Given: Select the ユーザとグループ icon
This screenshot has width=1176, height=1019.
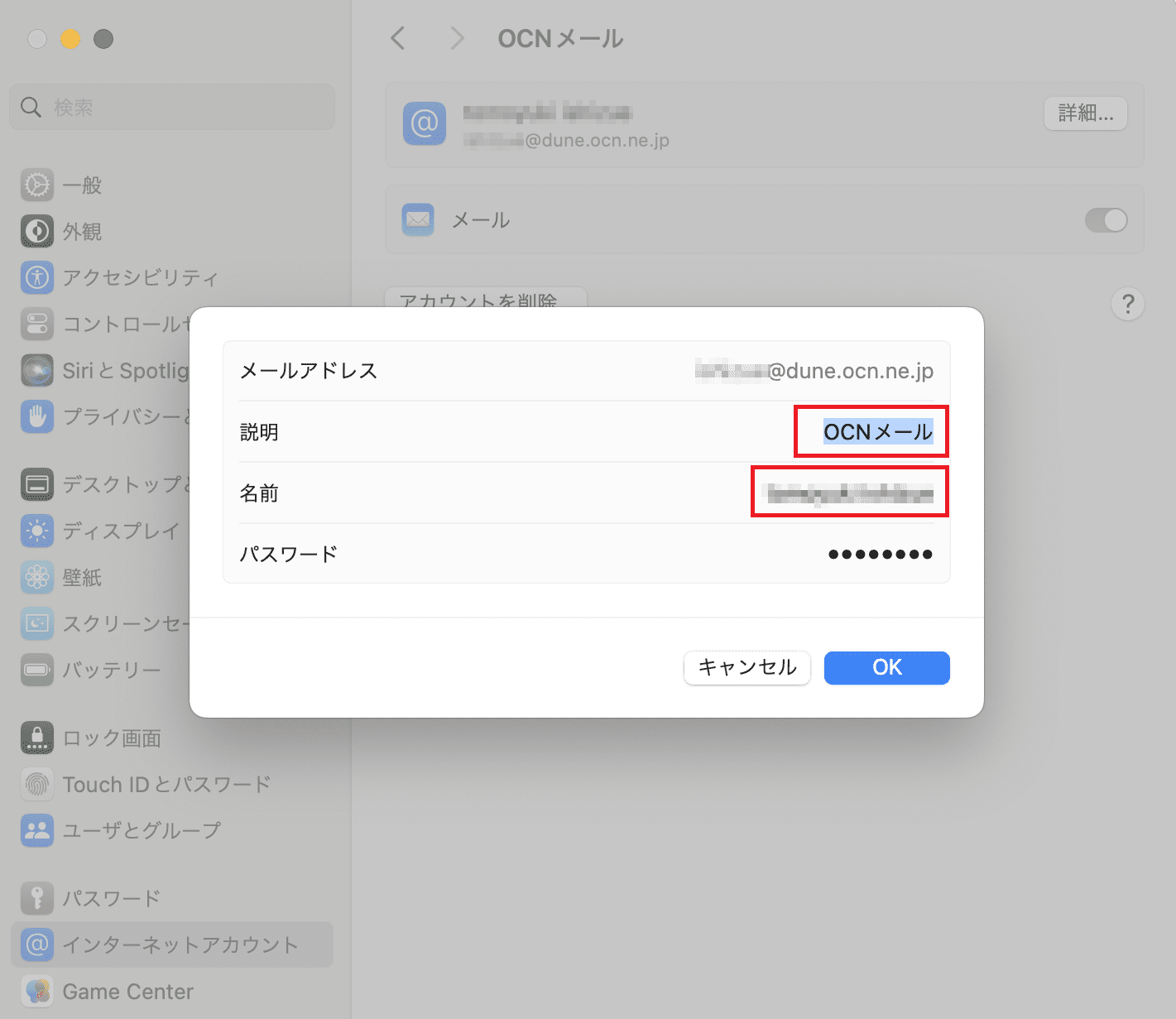Looking at the screenshot, I should [37, 830].
